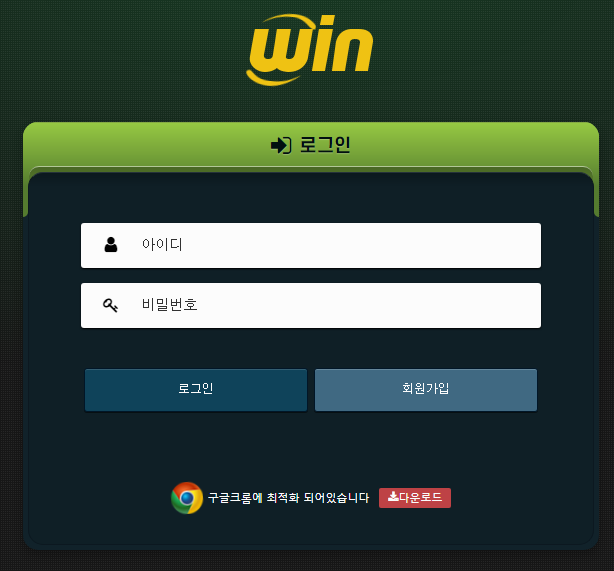Click the 비밀번호 placeholder text
Viewport: 614px width, 571px height.
point(170,305)
